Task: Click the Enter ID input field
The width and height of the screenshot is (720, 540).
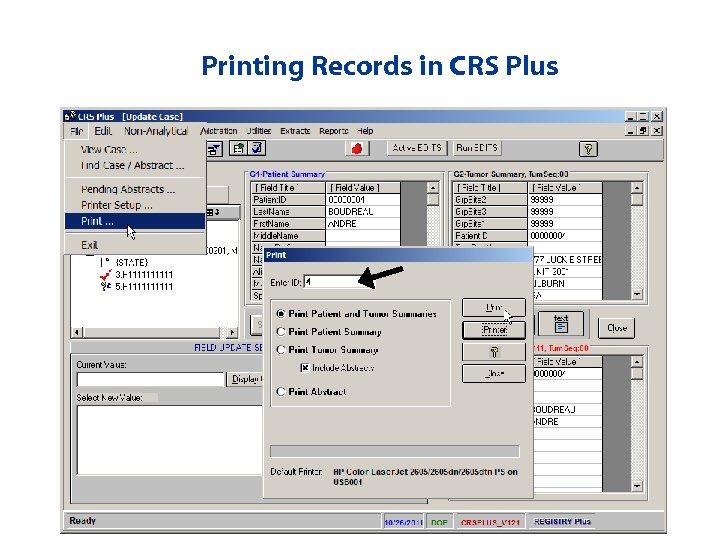Action: tap(337, 282)
